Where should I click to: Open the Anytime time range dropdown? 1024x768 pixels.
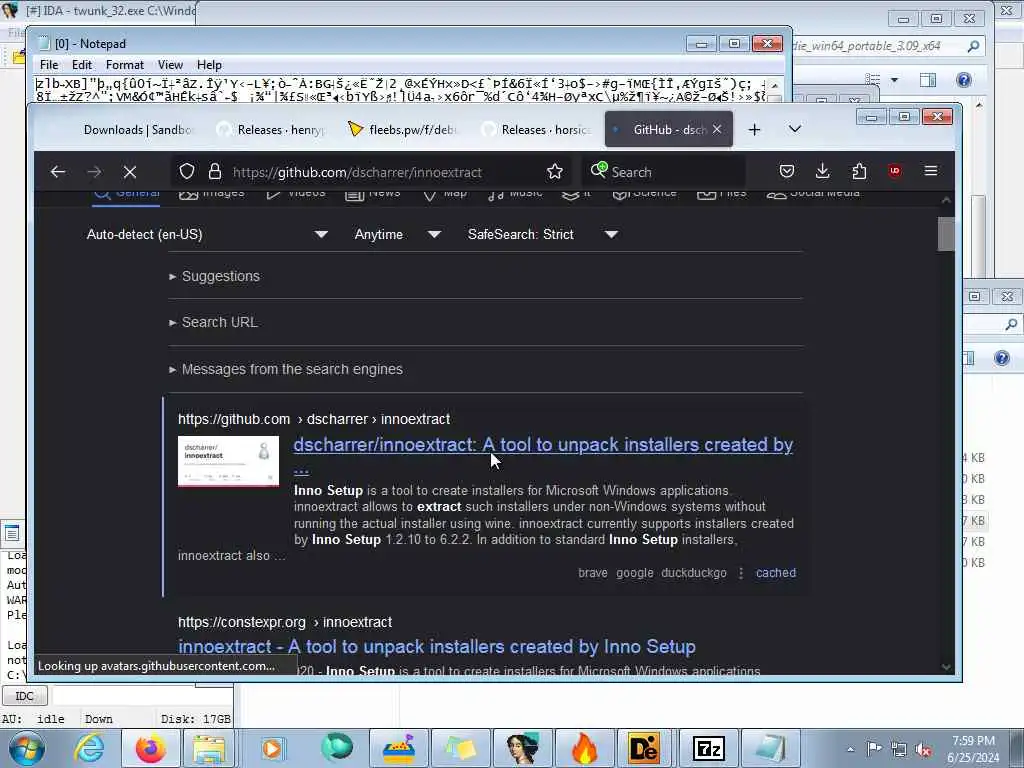(x=398, y=234)
